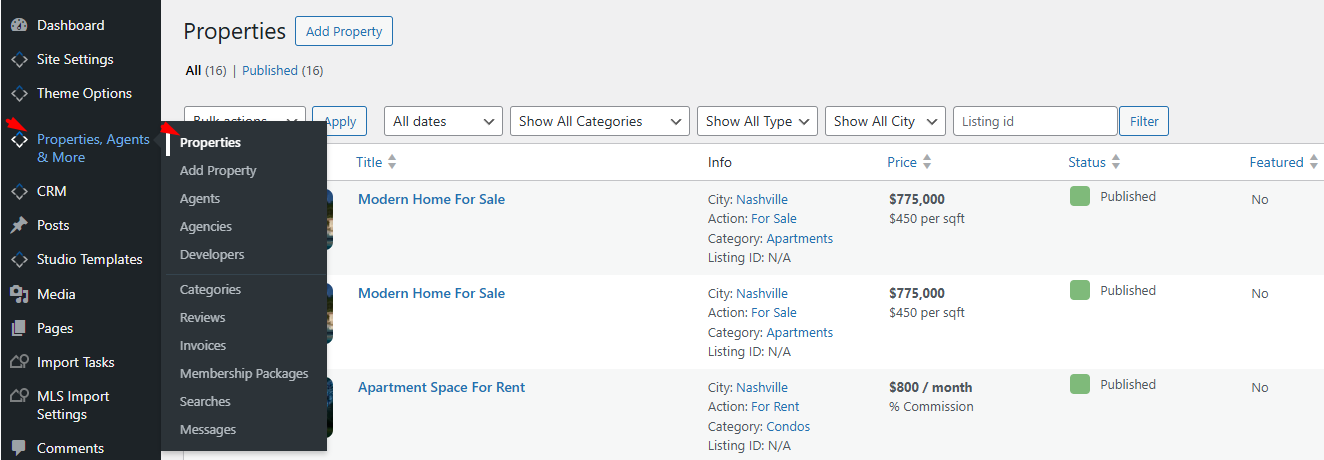
Task: Click the Dashboard gauge icon
Action: 19,25
